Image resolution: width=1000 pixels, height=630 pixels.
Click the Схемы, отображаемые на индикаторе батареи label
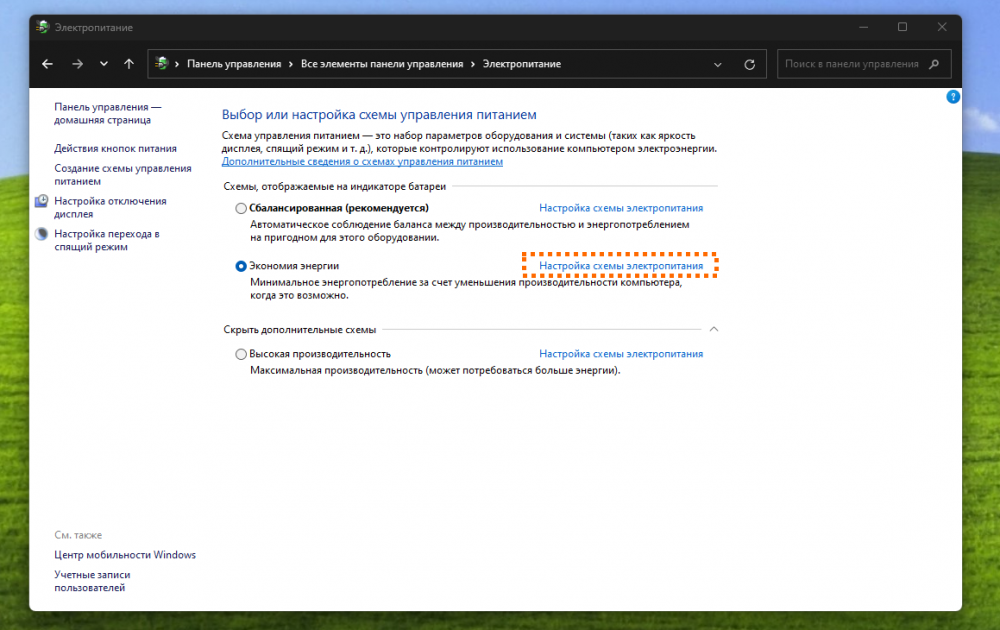tap(335, 186)
